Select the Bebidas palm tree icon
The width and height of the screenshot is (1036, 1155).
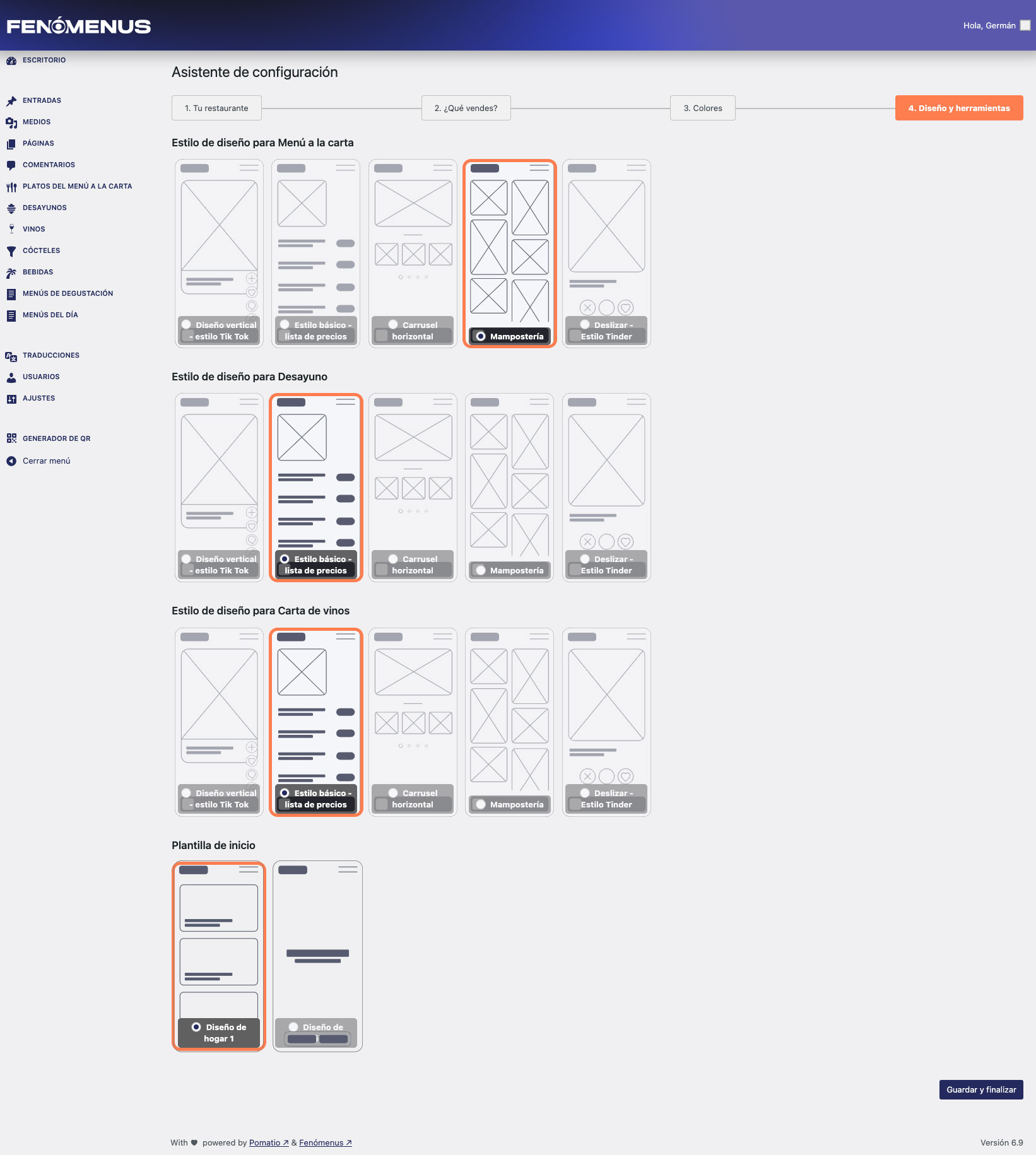(x=11, y=273)
